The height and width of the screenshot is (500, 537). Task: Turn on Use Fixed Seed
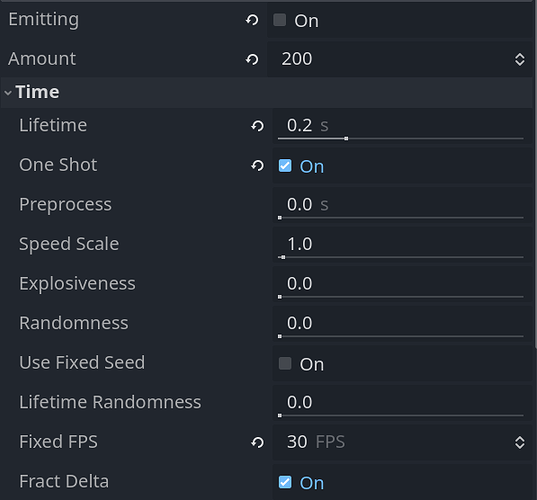pos(285,363)
